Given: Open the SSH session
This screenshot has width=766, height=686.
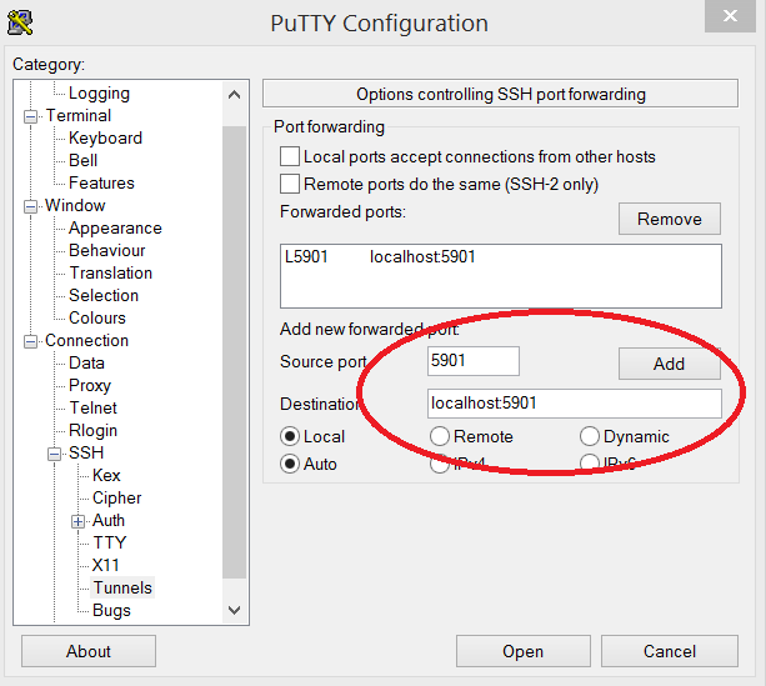Looking at the screenshot, I should point(523,651).
